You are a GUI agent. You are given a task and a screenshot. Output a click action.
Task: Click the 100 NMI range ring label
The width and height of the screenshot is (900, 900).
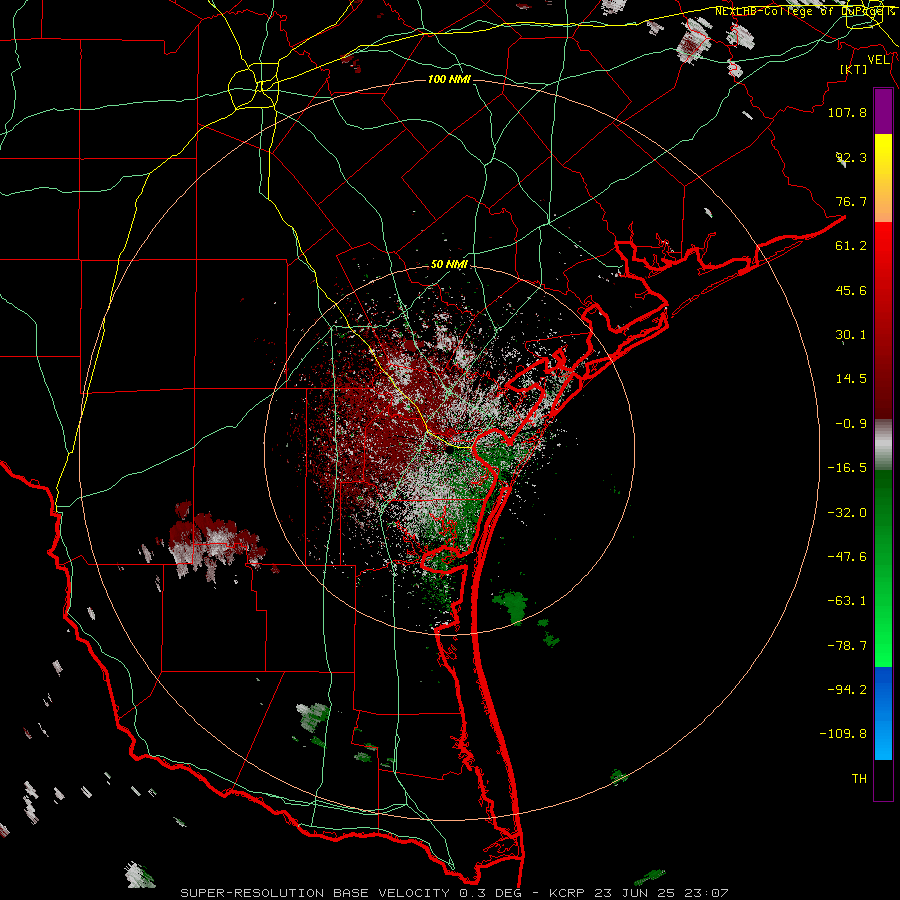tap(449, 79)
